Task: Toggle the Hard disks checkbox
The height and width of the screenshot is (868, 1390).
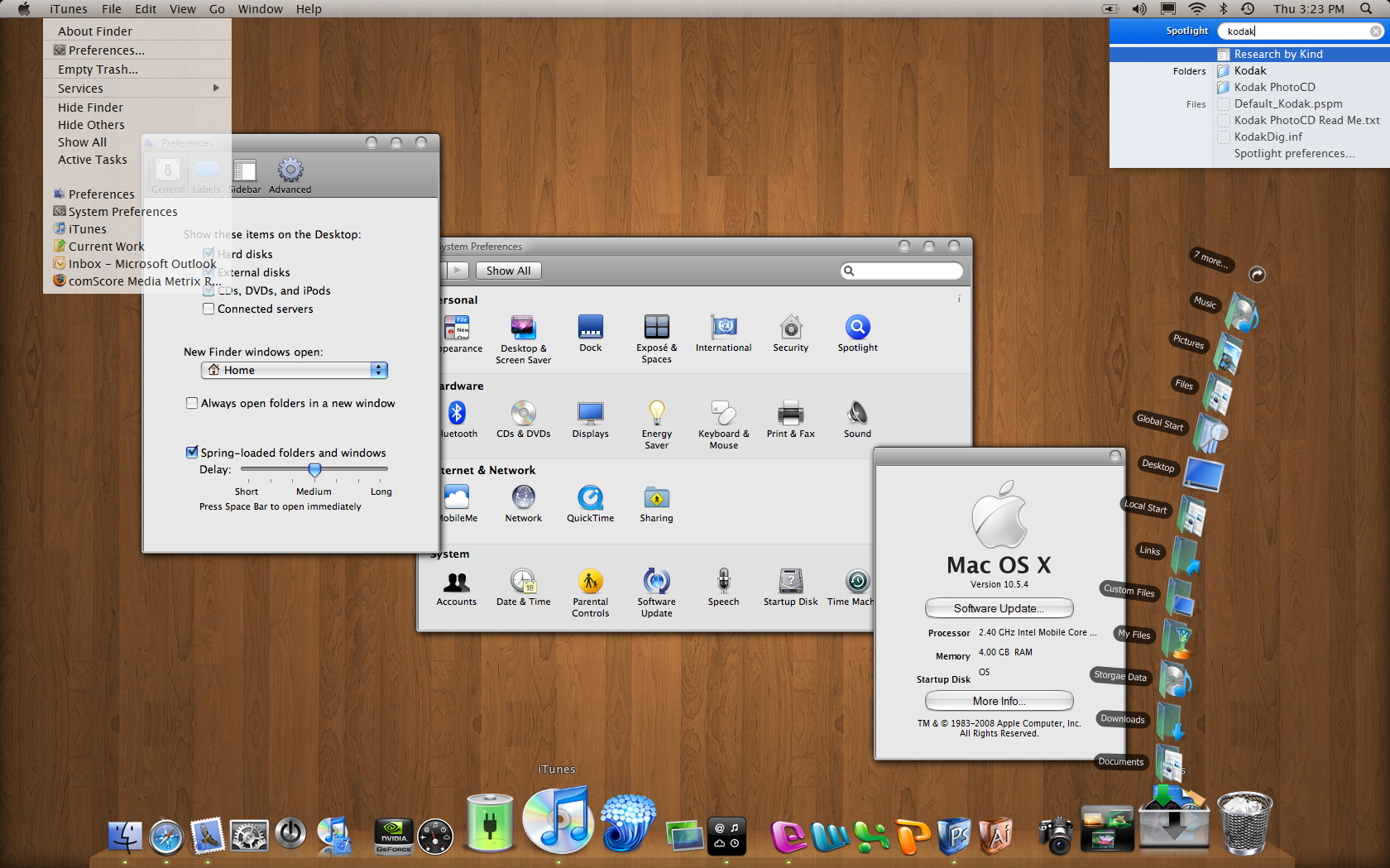Action: [x=208, y=254]
